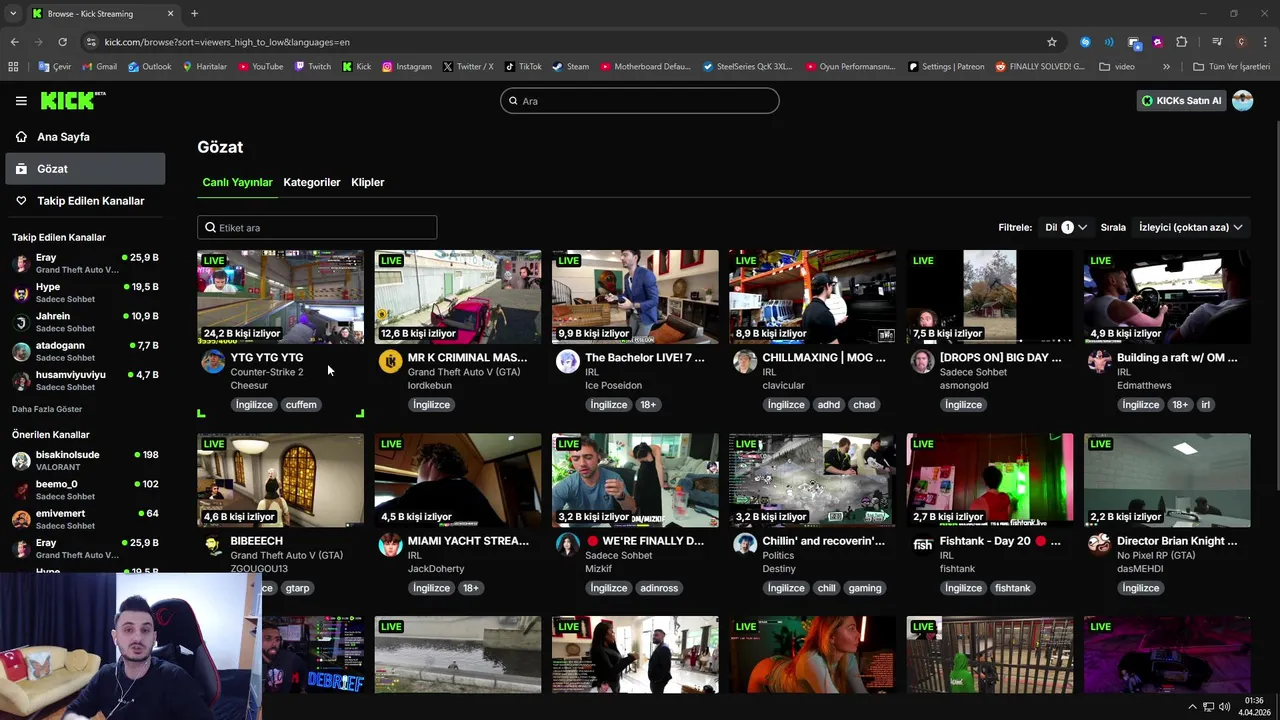Click Mizkif channel avatar

coord(567,544)
